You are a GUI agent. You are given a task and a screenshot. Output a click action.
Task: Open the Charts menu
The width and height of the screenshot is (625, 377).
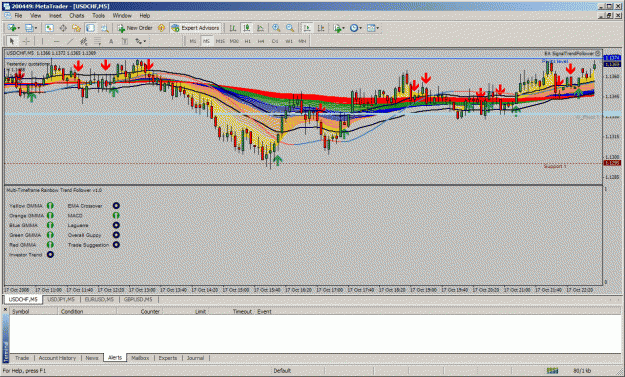pyautogui.click(x=77, y=16)
